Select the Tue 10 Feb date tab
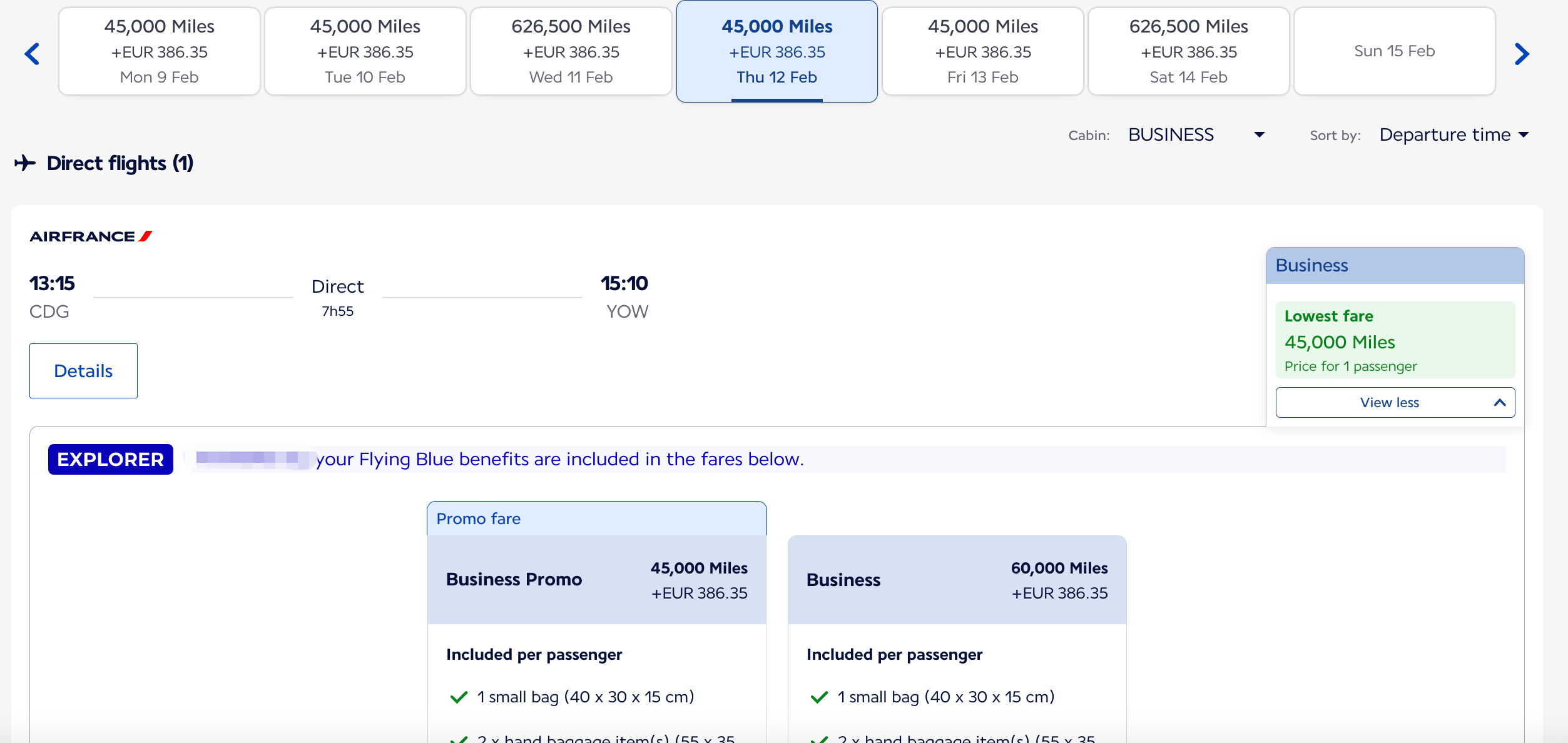The image size is (1568, 743). tap(365, 51)
